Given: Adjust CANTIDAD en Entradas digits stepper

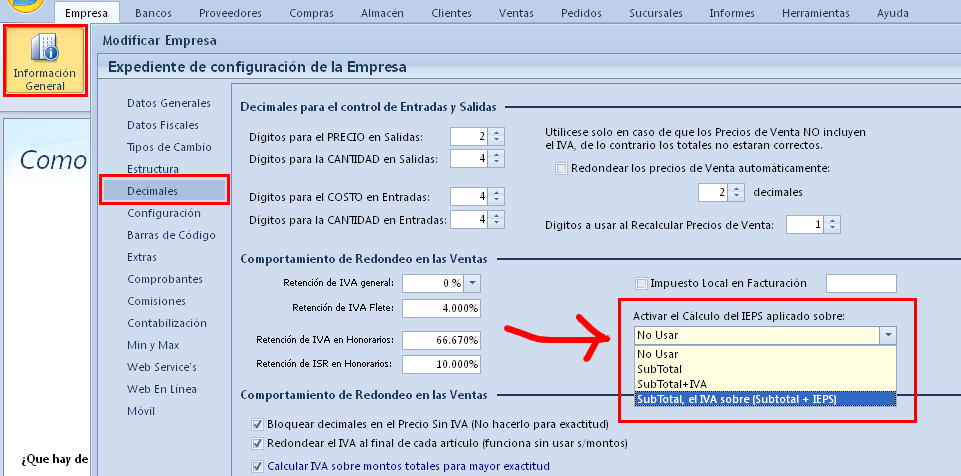Looking at the screenshot, I should point(496,219).
